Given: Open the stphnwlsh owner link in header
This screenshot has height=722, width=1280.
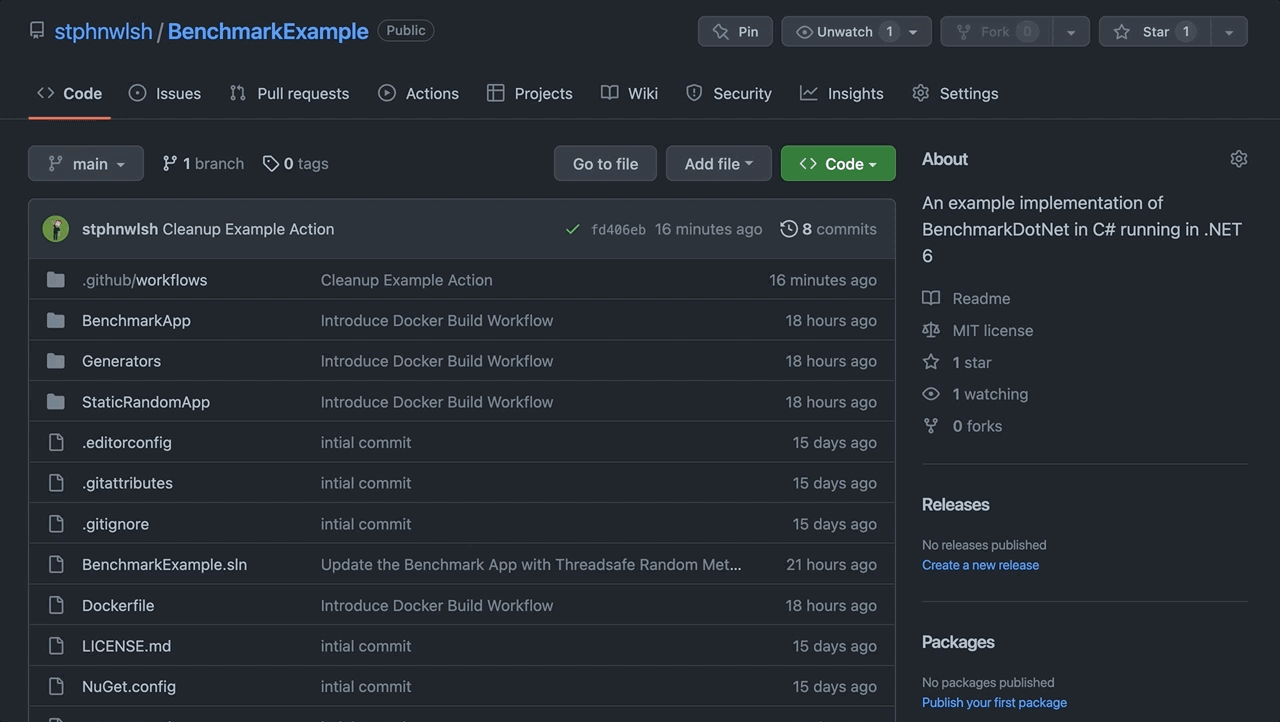Looking at the screenshot, I should 103,31.
